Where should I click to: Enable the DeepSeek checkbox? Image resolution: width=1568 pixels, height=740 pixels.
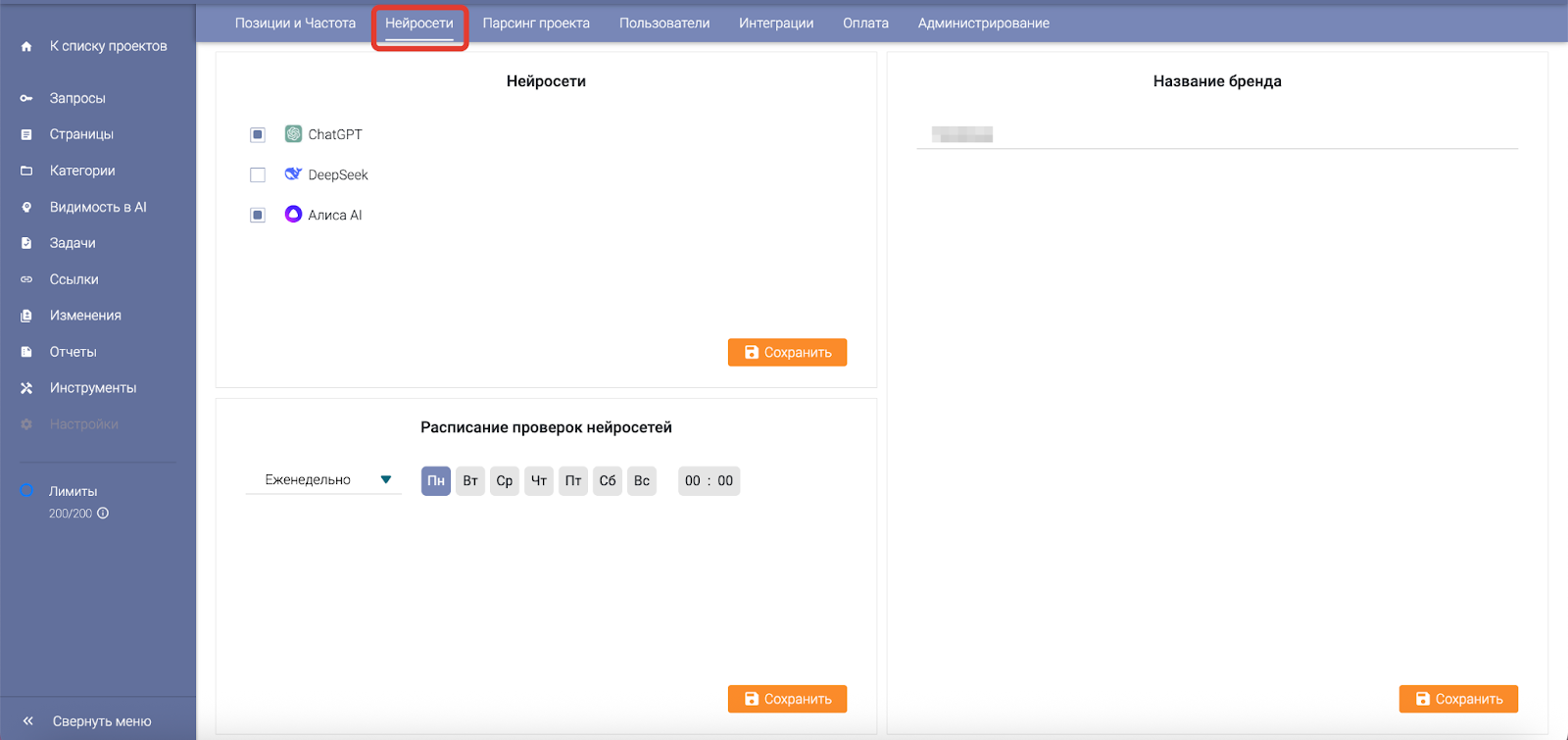pyautogui.click(x=258, y=174)
